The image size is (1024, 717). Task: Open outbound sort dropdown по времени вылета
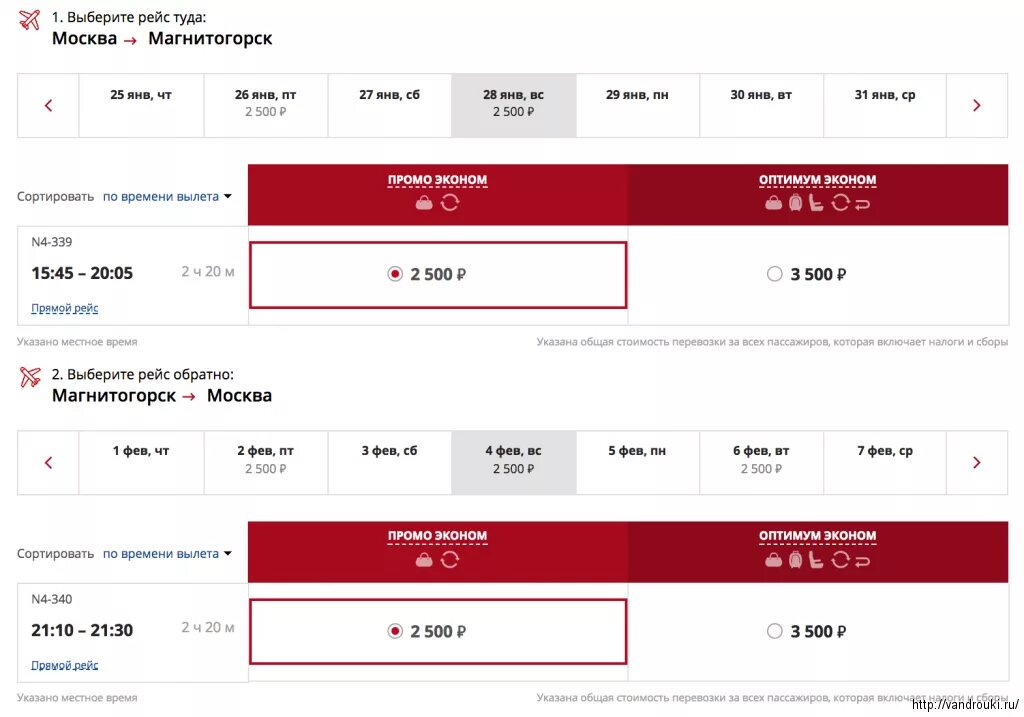pyautogui.click(x=167, y=196)
